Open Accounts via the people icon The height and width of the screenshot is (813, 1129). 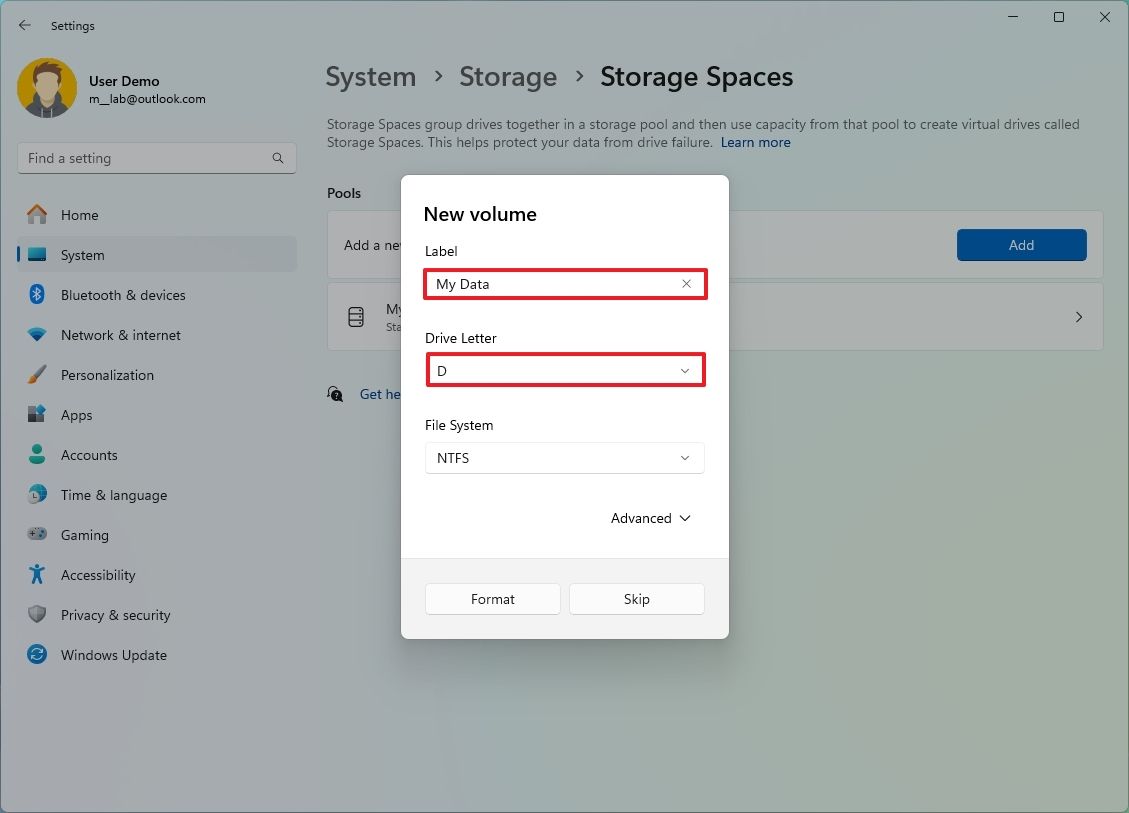(x=36, y=455)
